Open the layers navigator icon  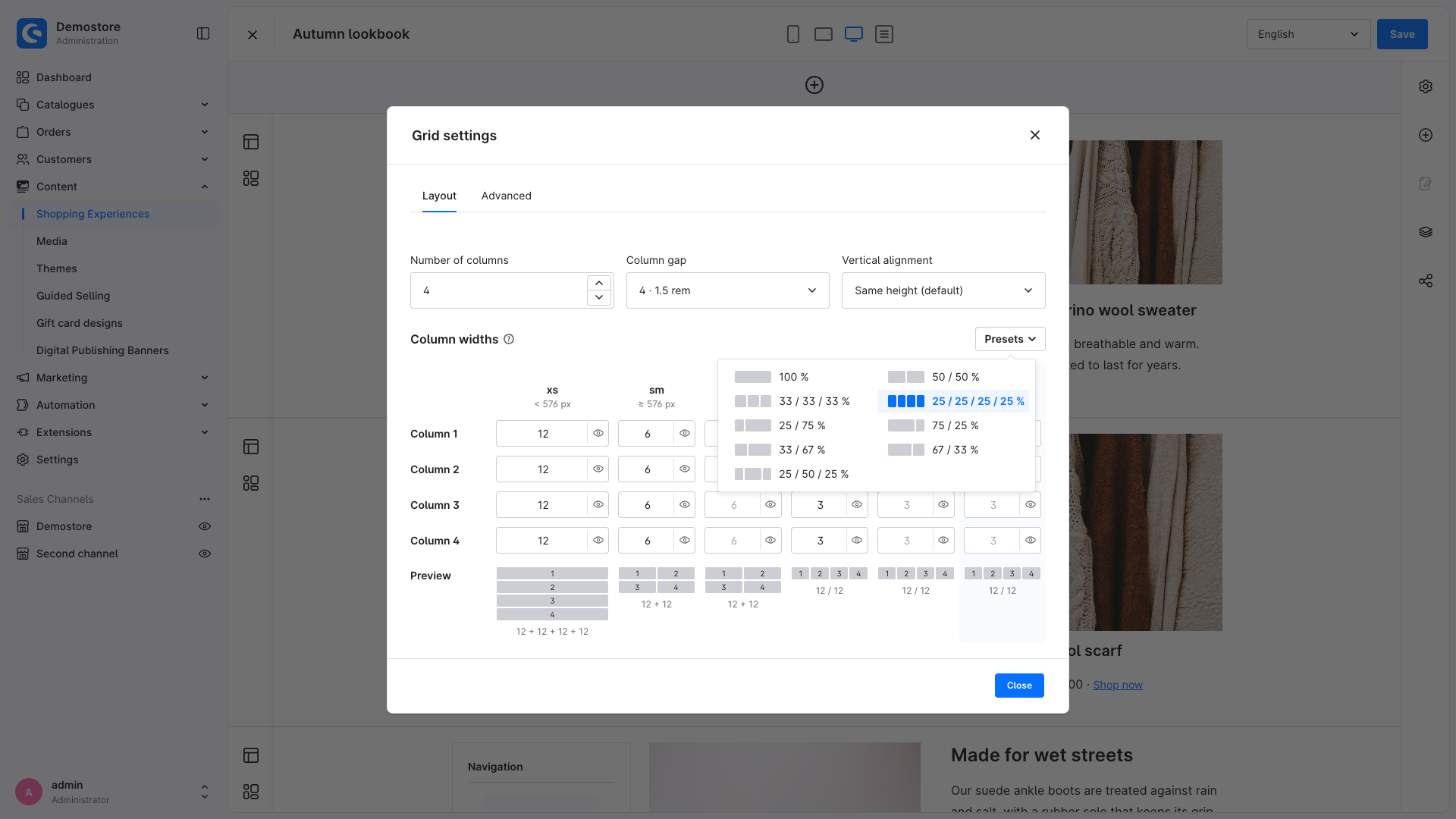tap(1426, 232)
